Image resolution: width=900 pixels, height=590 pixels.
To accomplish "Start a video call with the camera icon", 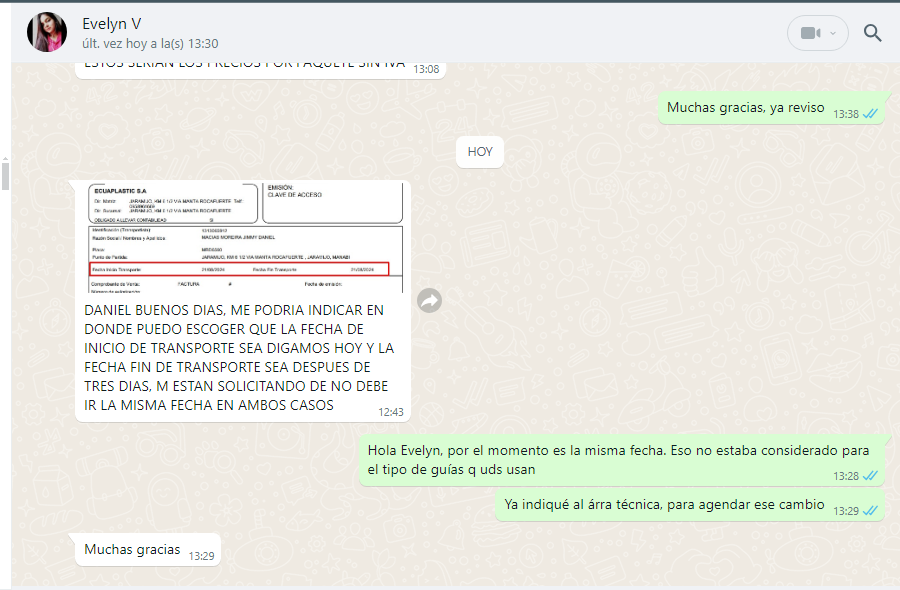I will [809, 33].
